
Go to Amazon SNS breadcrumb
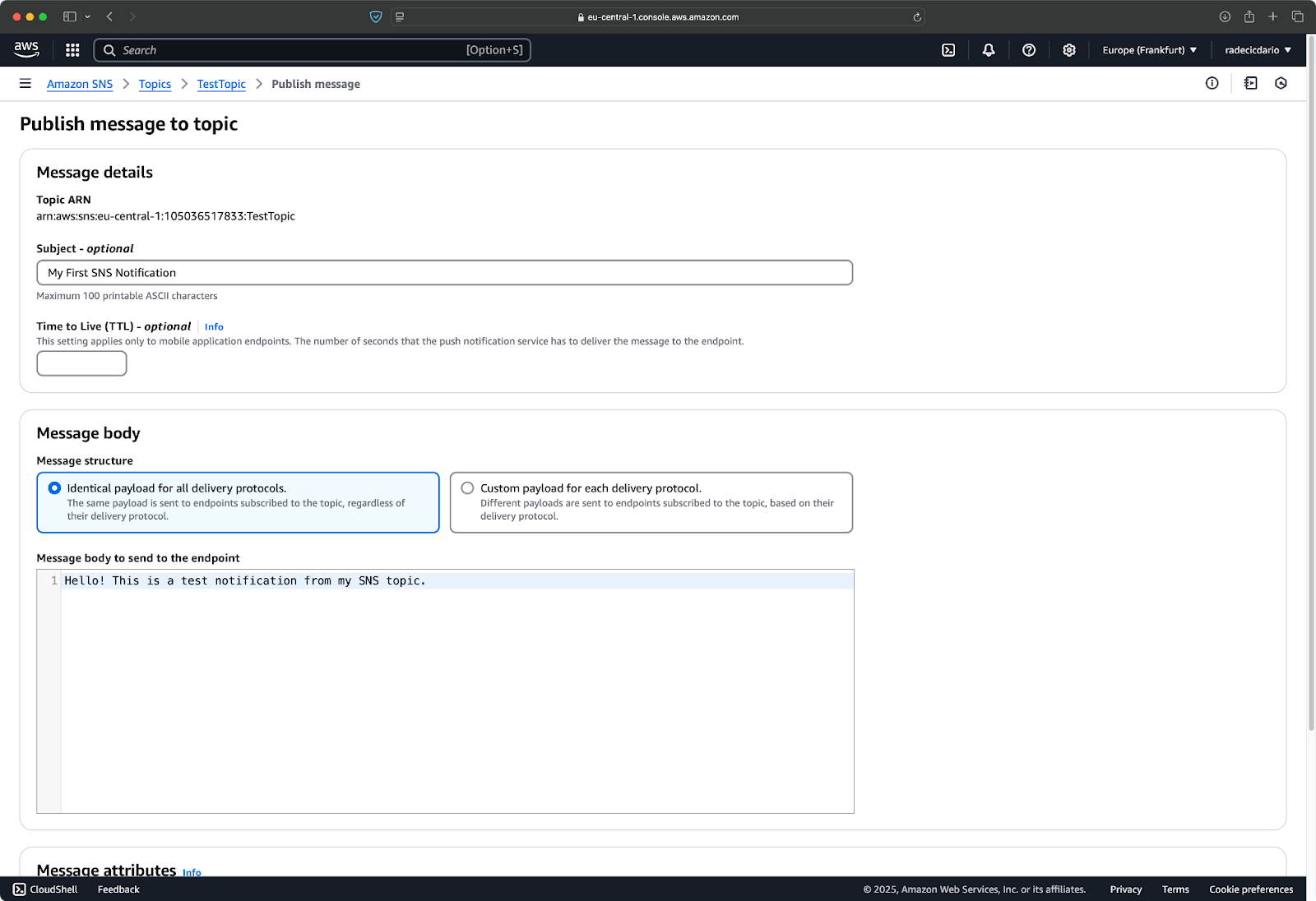(x=80, y=84)
